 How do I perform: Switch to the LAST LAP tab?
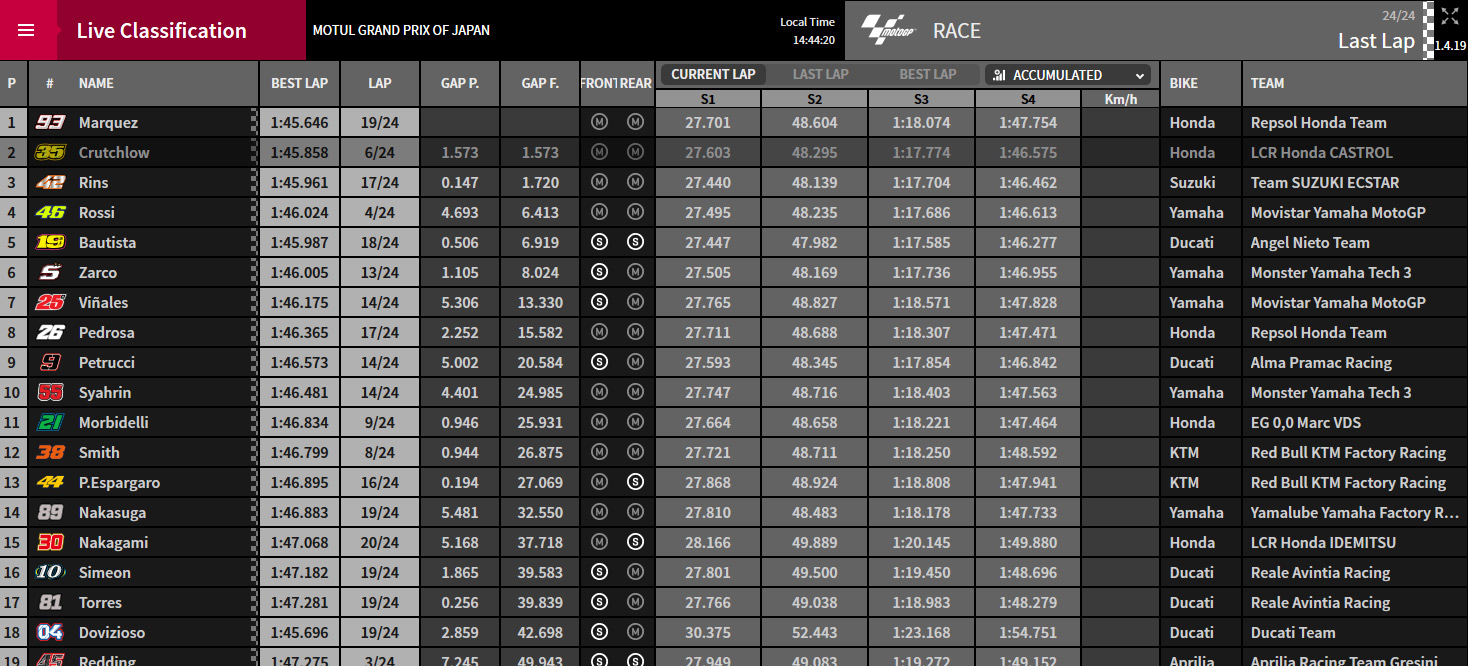(x=820, y=74)
